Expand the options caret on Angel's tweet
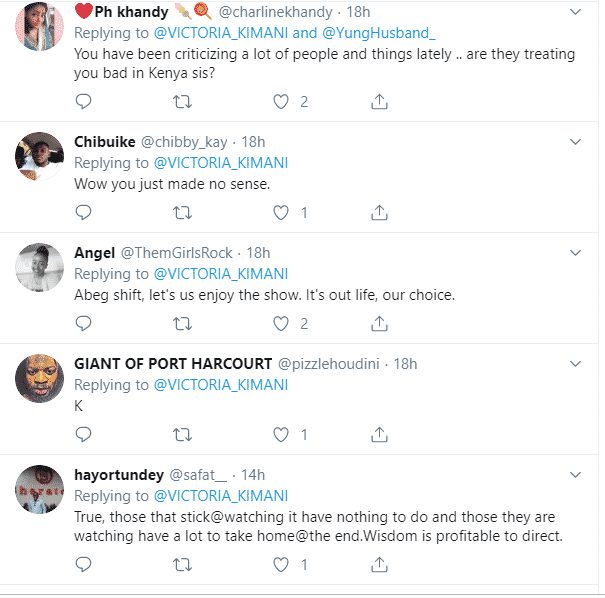The image size is (605, 598). coord(576,253)
